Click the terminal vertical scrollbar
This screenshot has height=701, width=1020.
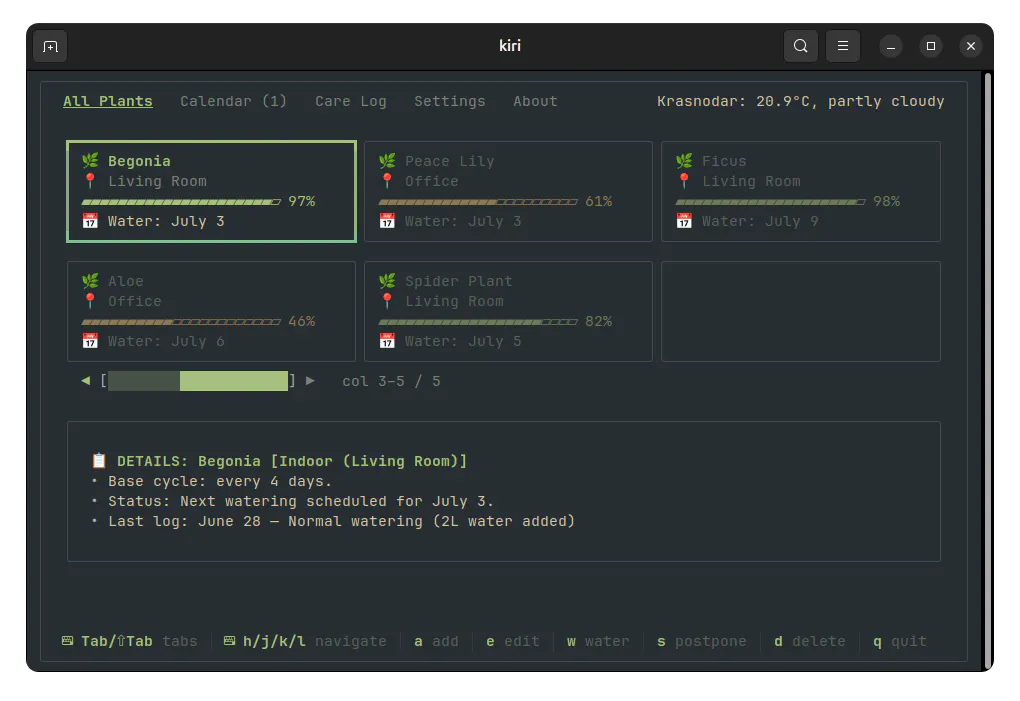coord(988,371)
